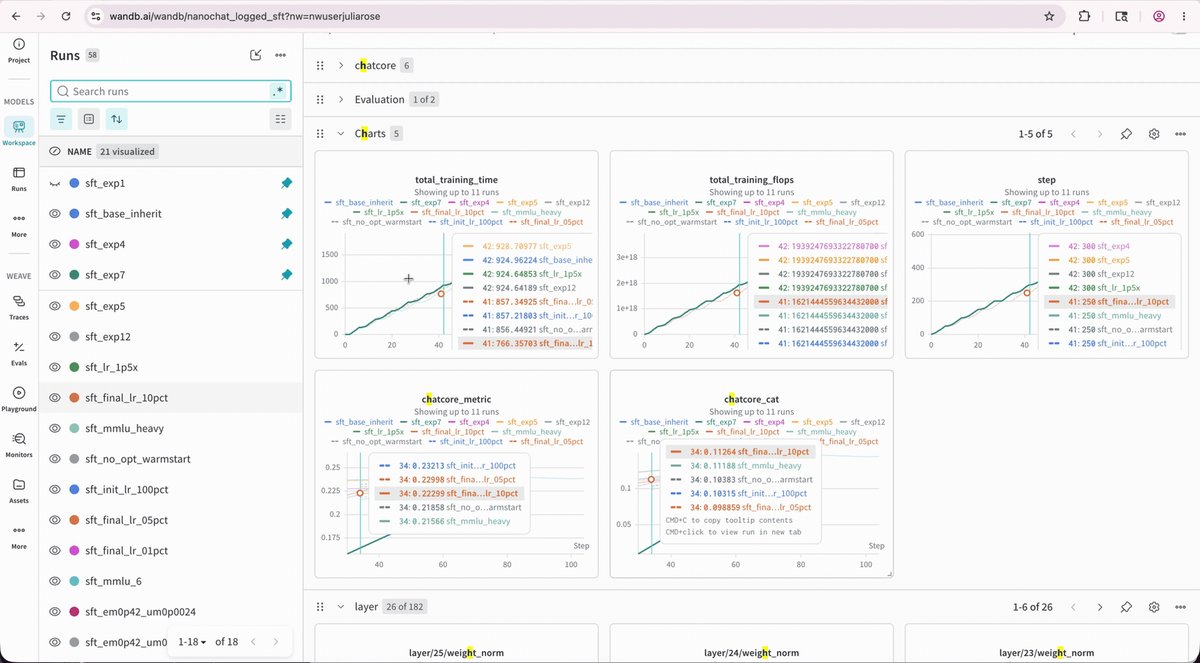Open the Playground icon in sidebar

click(x=19, y=398)
